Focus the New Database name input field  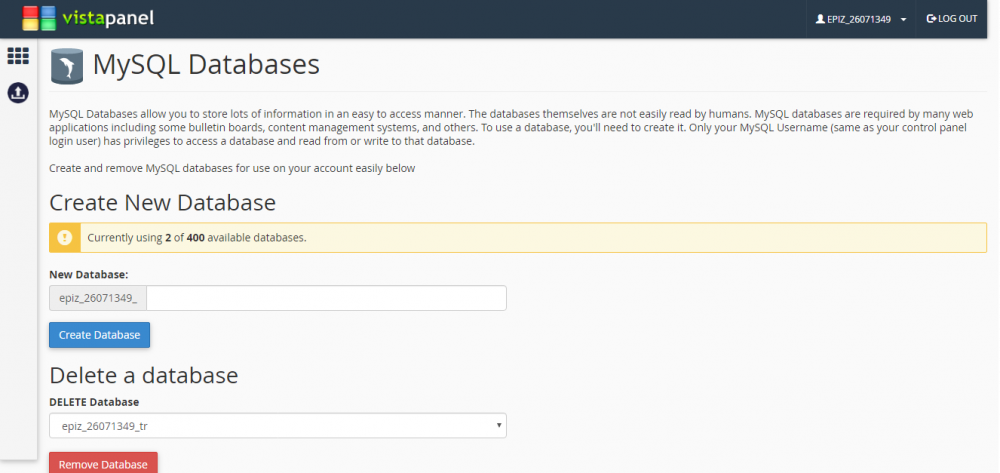click(326, 298)
